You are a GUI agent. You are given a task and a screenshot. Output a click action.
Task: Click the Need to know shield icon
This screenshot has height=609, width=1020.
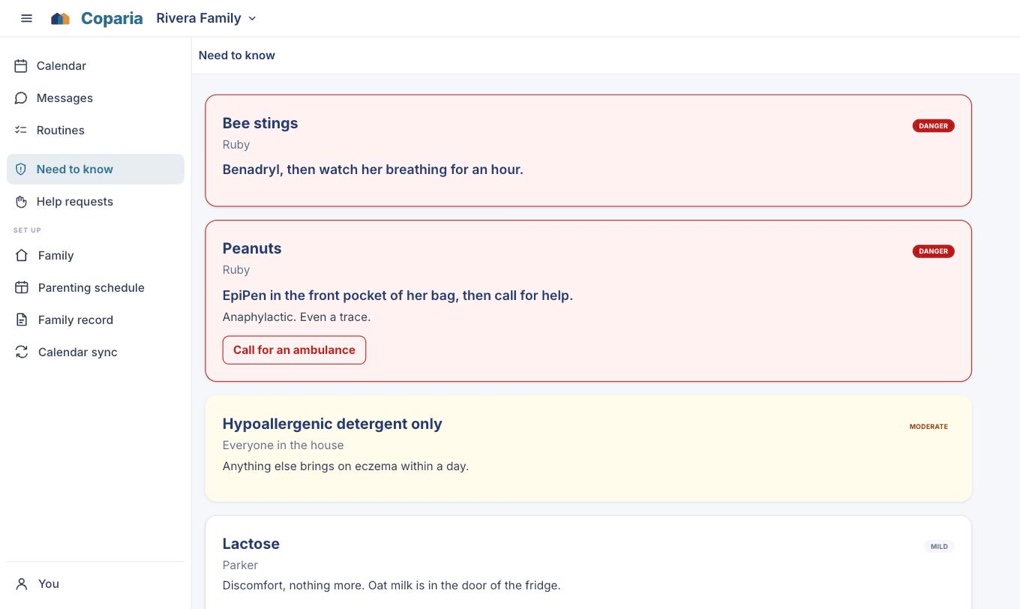point(21,169)
